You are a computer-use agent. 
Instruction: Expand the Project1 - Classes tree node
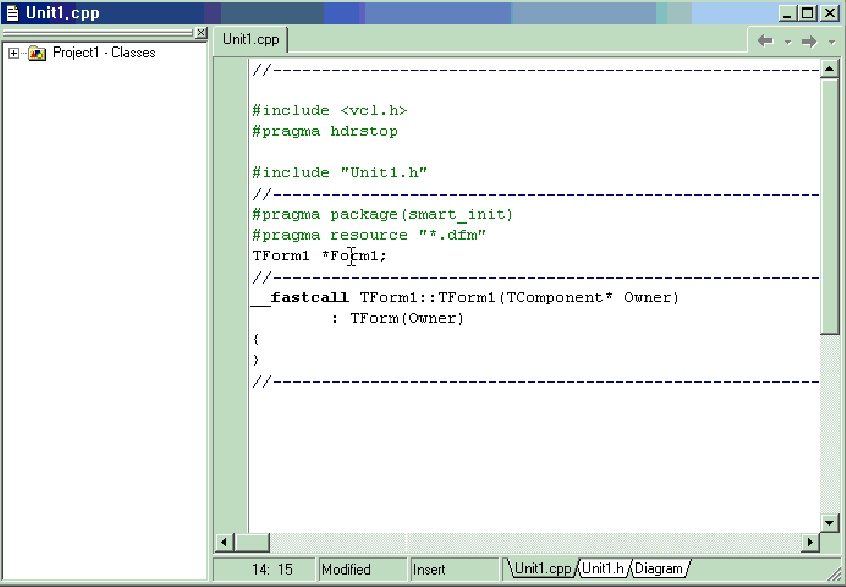tap(14, 53)
